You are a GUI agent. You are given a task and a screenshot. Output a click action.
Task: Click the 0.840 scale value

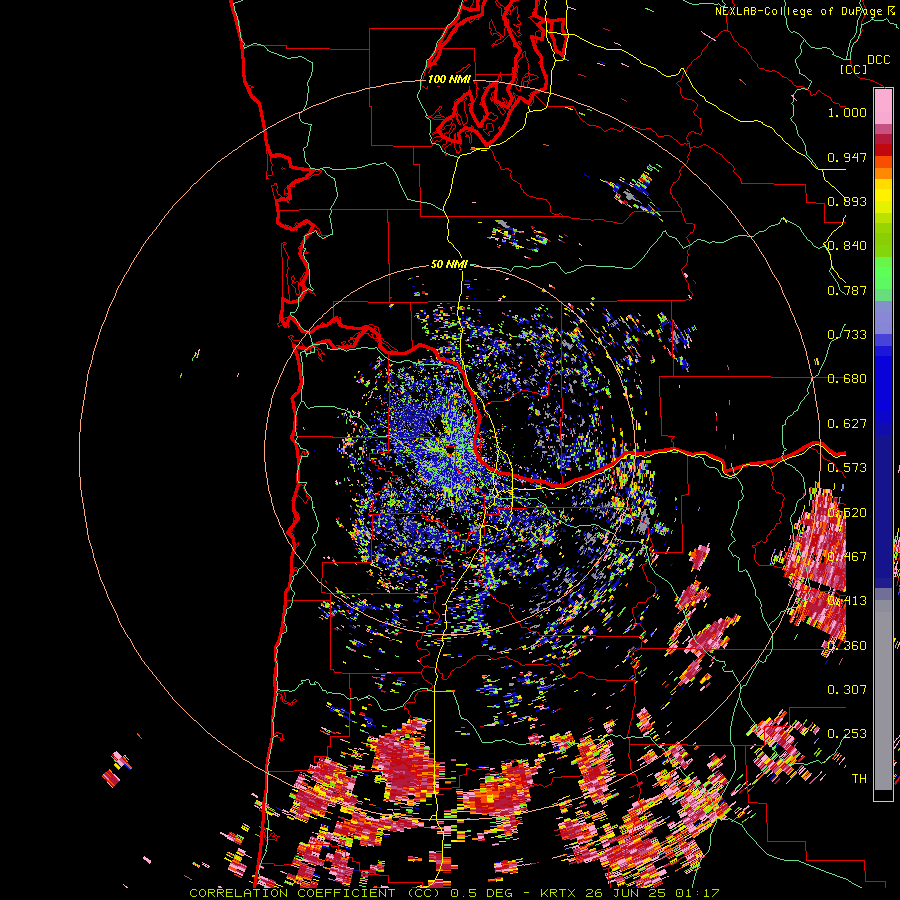coord(847,246)
